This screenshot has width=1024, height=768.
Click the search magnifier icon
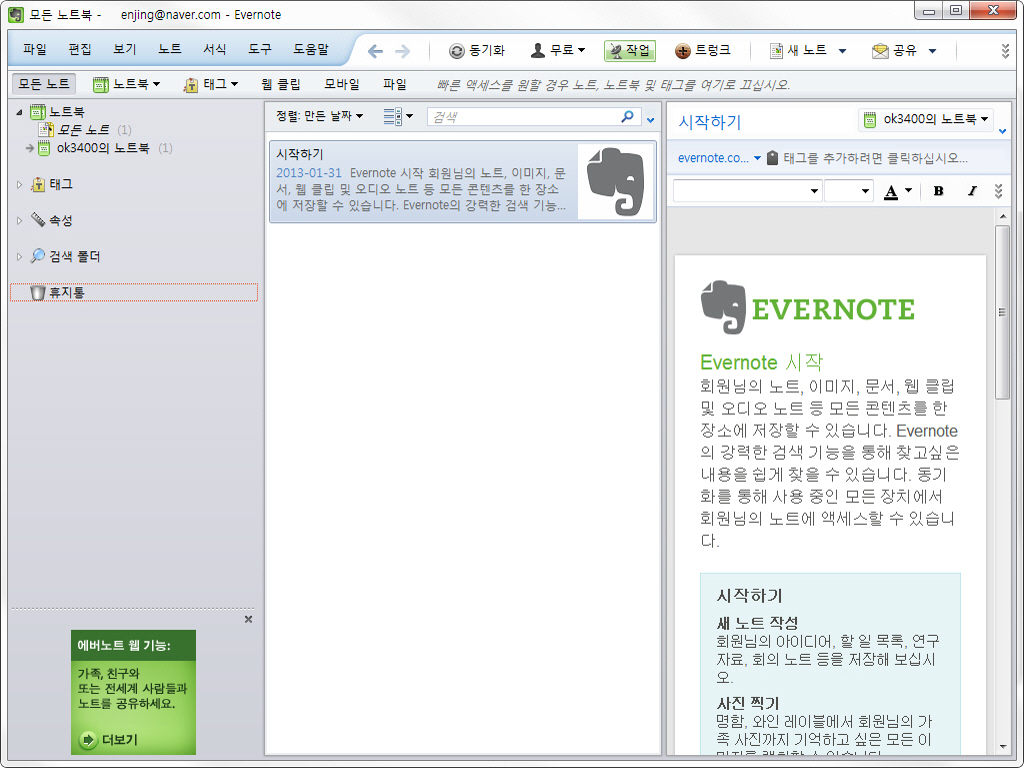[628, 116]
